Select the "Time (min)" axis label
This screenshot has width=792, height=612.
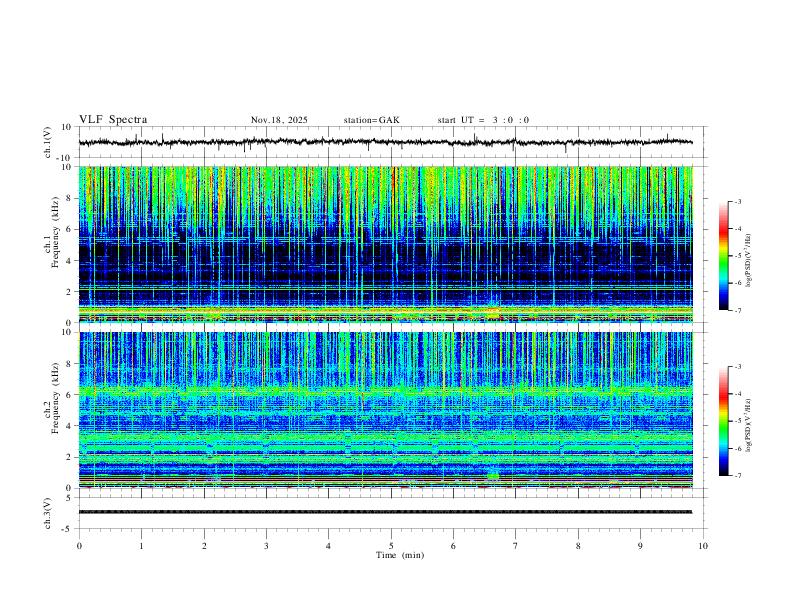click(400, 555)
